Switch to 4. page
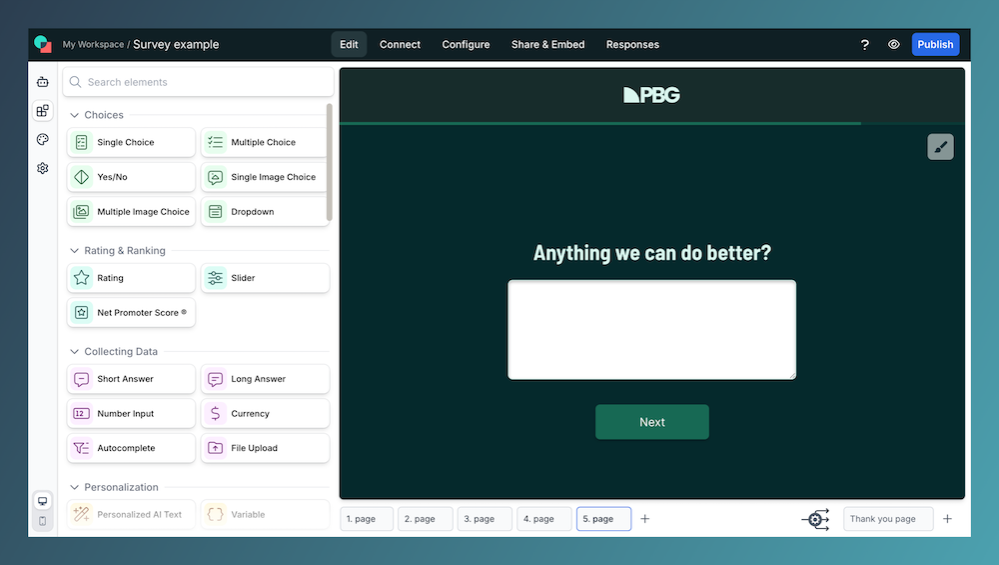 pos(544,519)
